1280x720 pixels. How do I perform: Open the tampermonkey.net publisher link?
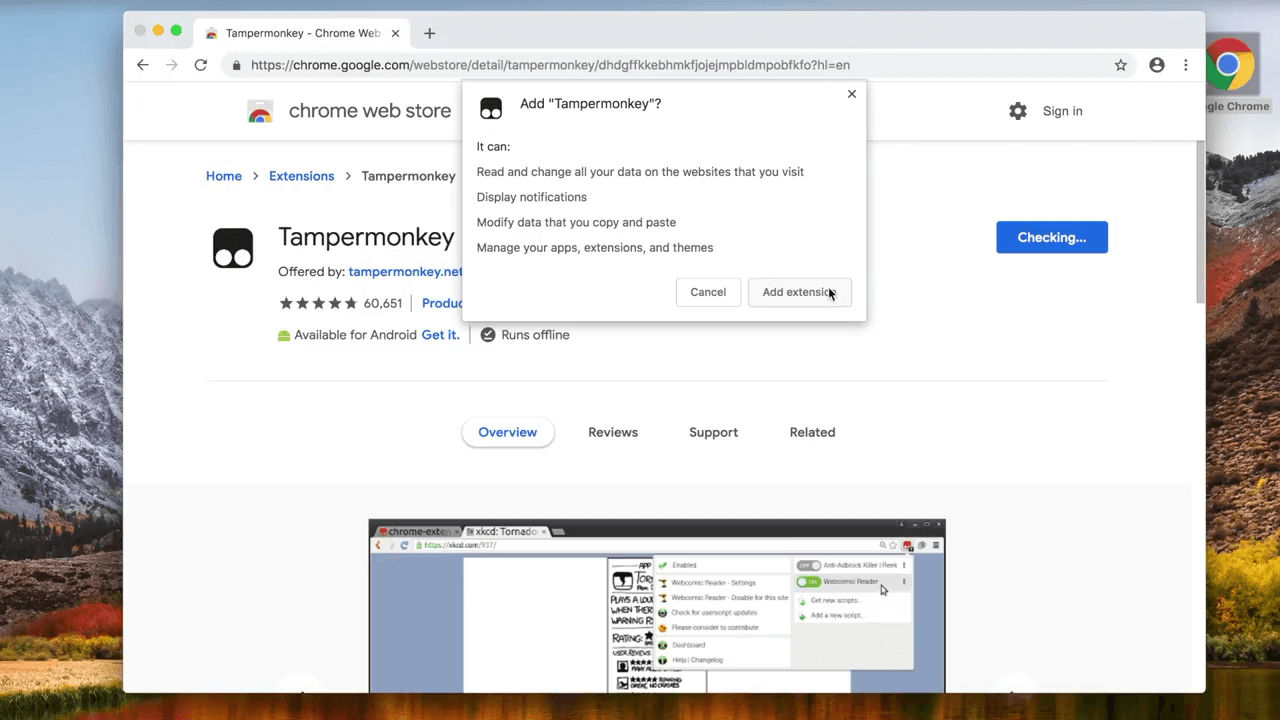[x=406, y=271]
